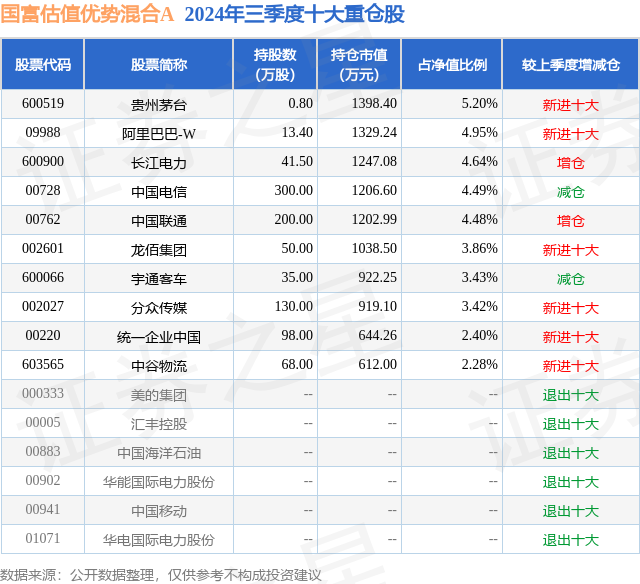Select stock code 00728
The width and height of the screenshot is (640, 584).
click(x=43, y=190)
